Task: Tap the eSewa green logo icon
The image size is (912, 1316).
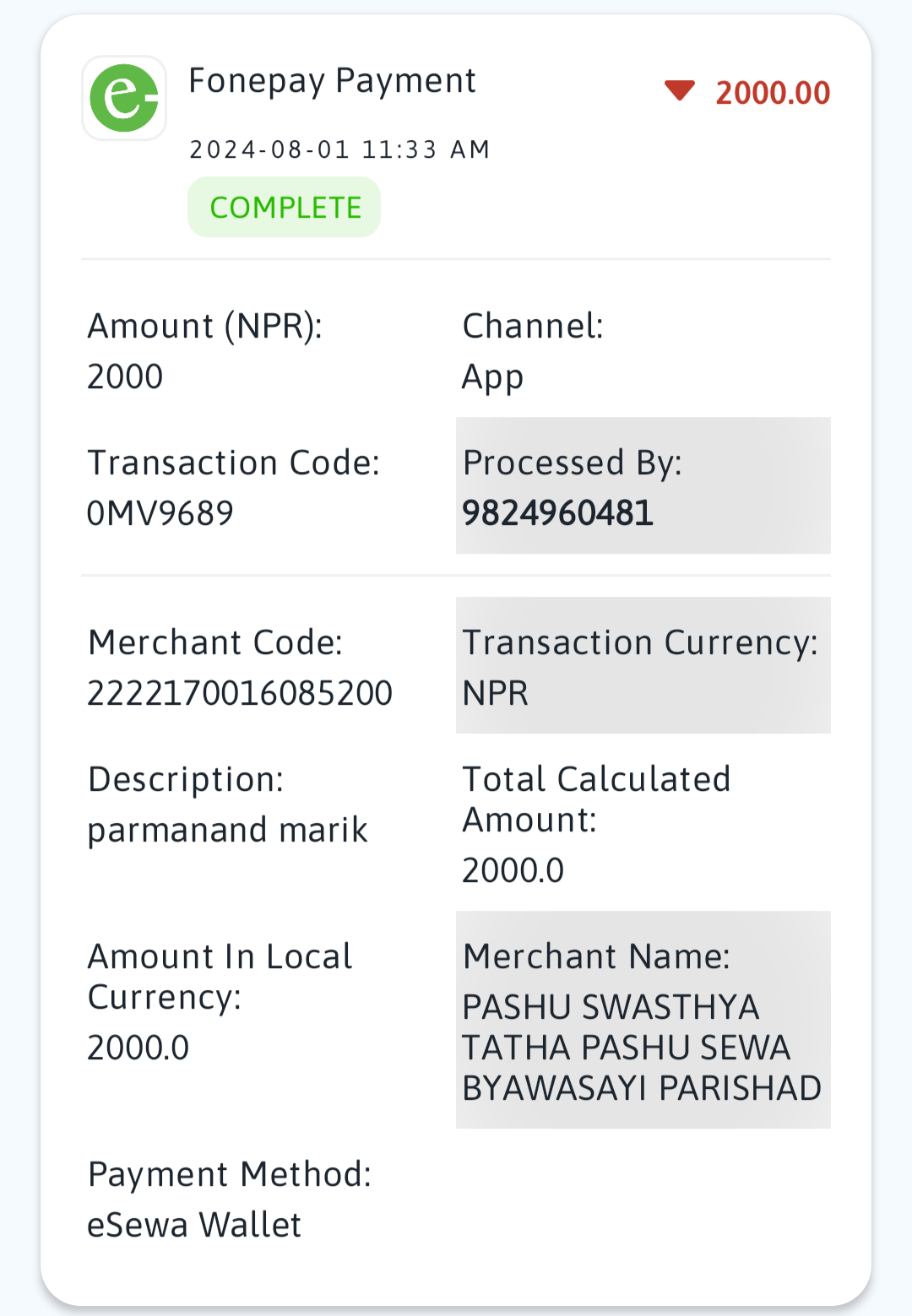Action: (x=124, y=98)
